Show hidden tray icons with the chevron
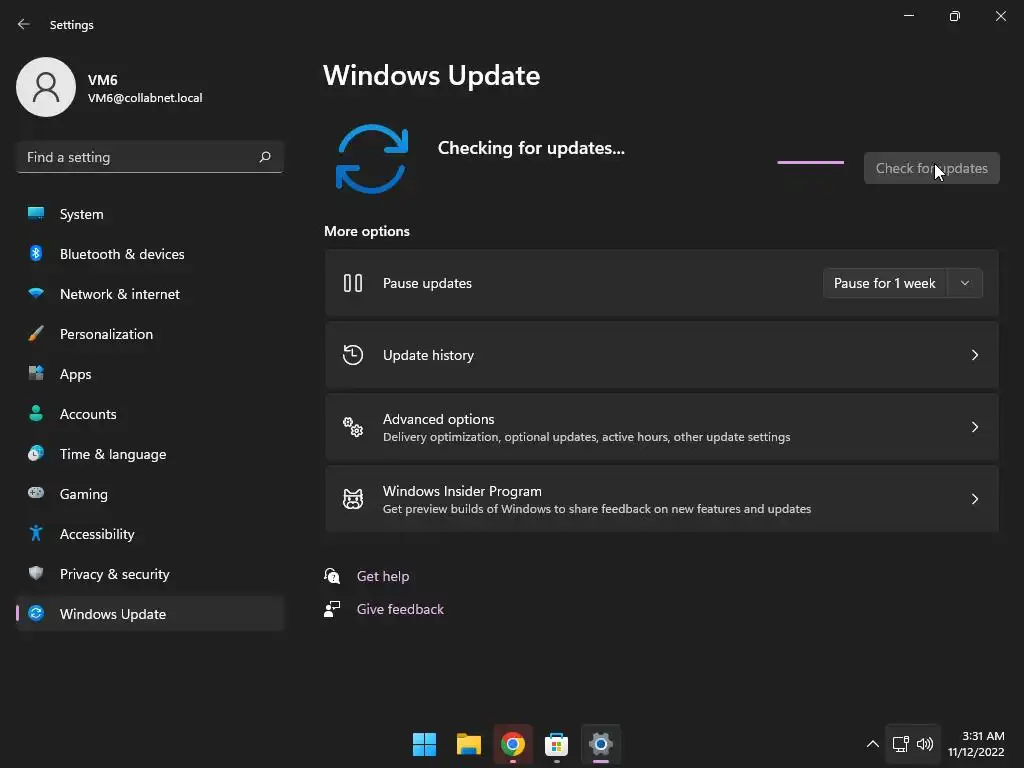 [x=872, y=744]
